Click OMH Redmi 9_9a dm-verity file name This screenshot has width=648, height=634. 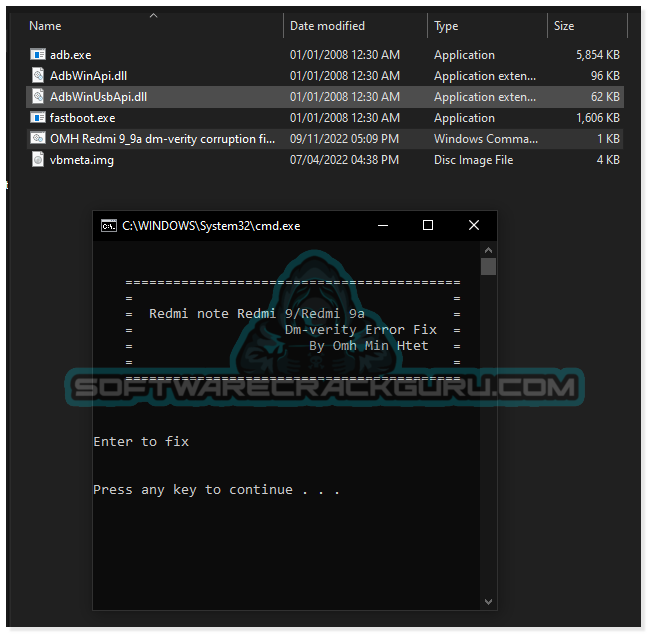(162, 139)
